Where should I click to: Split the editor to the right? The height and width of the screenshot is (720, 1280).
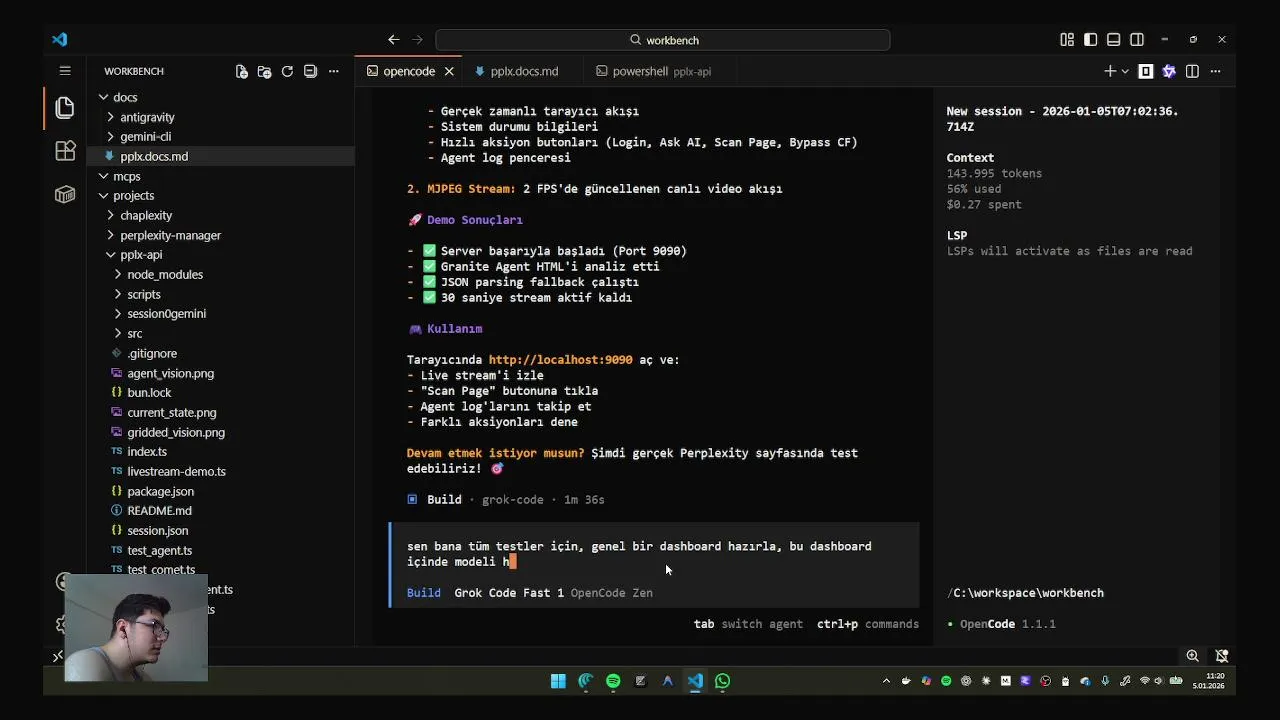point(1192,71)
